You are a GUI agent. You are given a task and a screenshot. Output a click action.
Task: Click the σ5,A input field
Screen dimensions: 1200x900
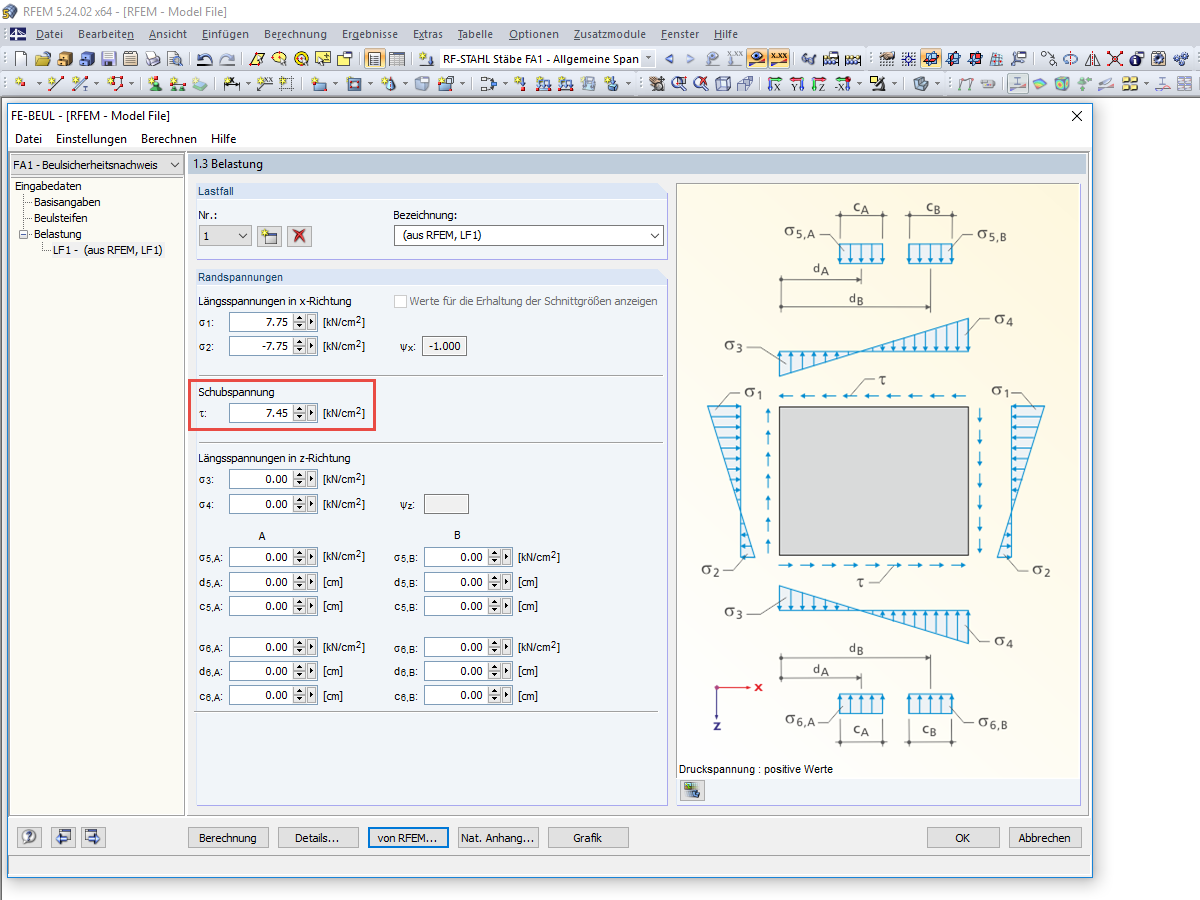click(260, 557)
